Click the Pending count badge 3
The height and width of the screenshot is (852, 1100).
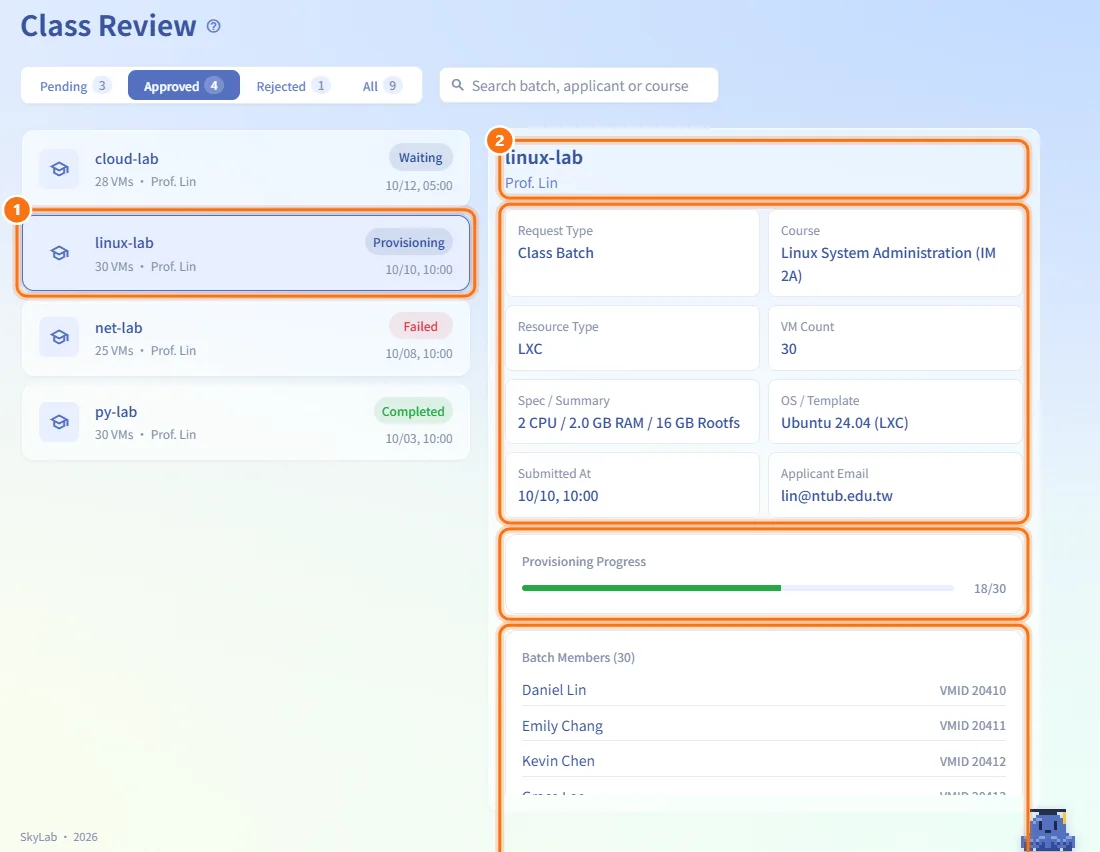point(102,86)
